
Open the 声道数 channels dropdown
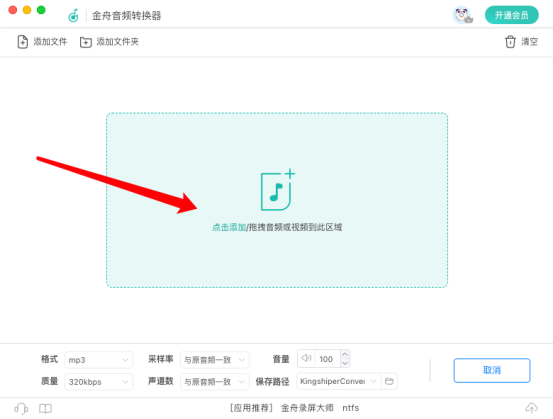(x=214, y=382)
